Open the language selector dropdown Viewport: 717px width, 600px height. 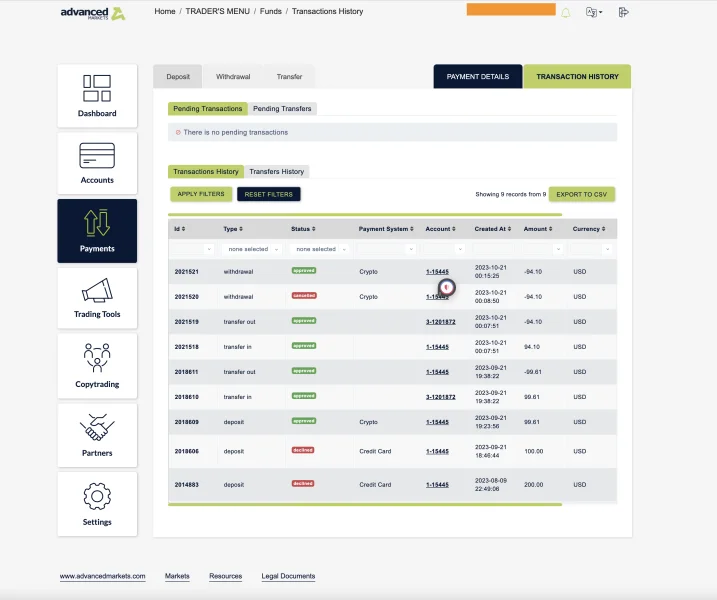(x=594, y=12)
